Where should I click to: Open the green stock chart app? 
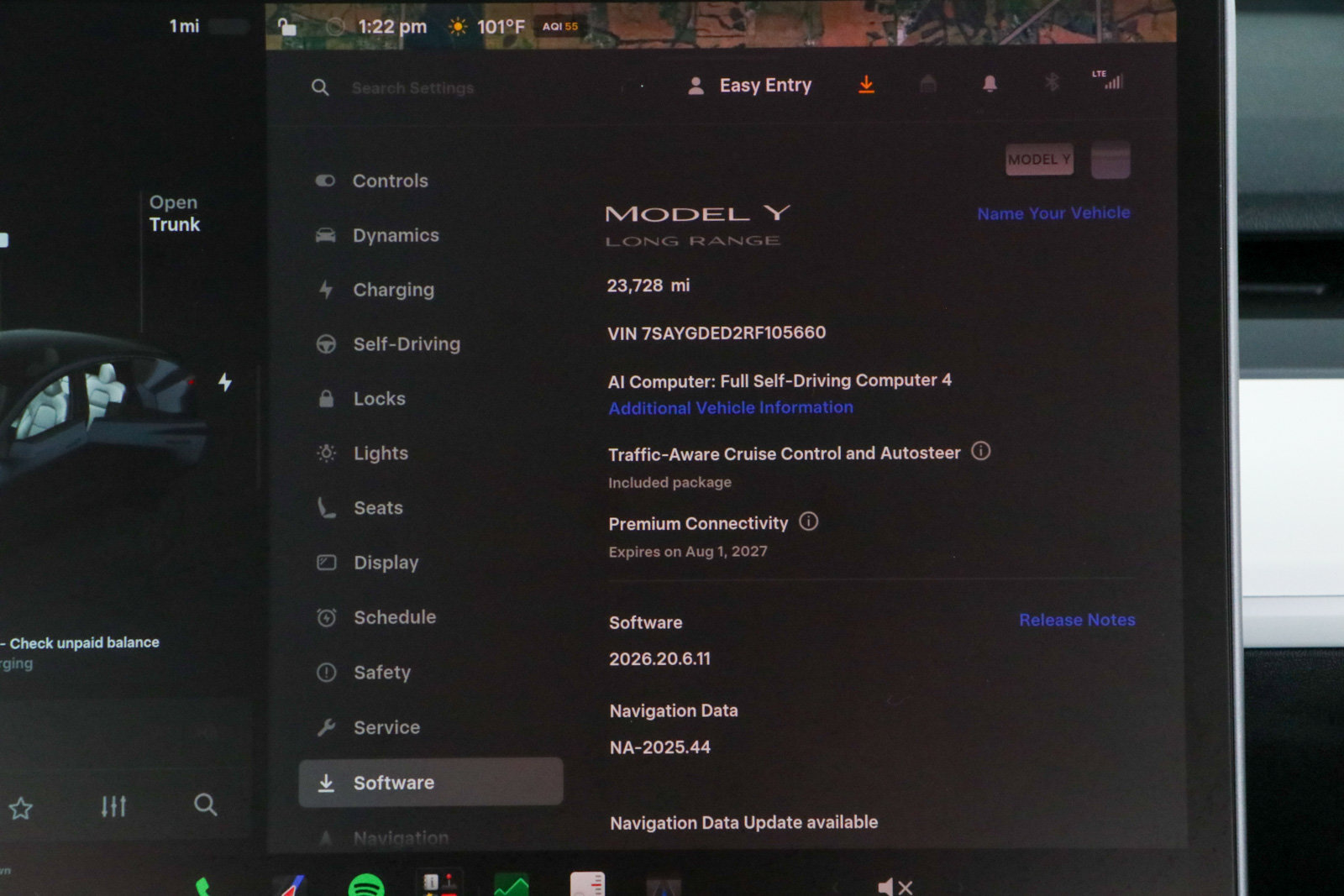click(x=511, y=885)
